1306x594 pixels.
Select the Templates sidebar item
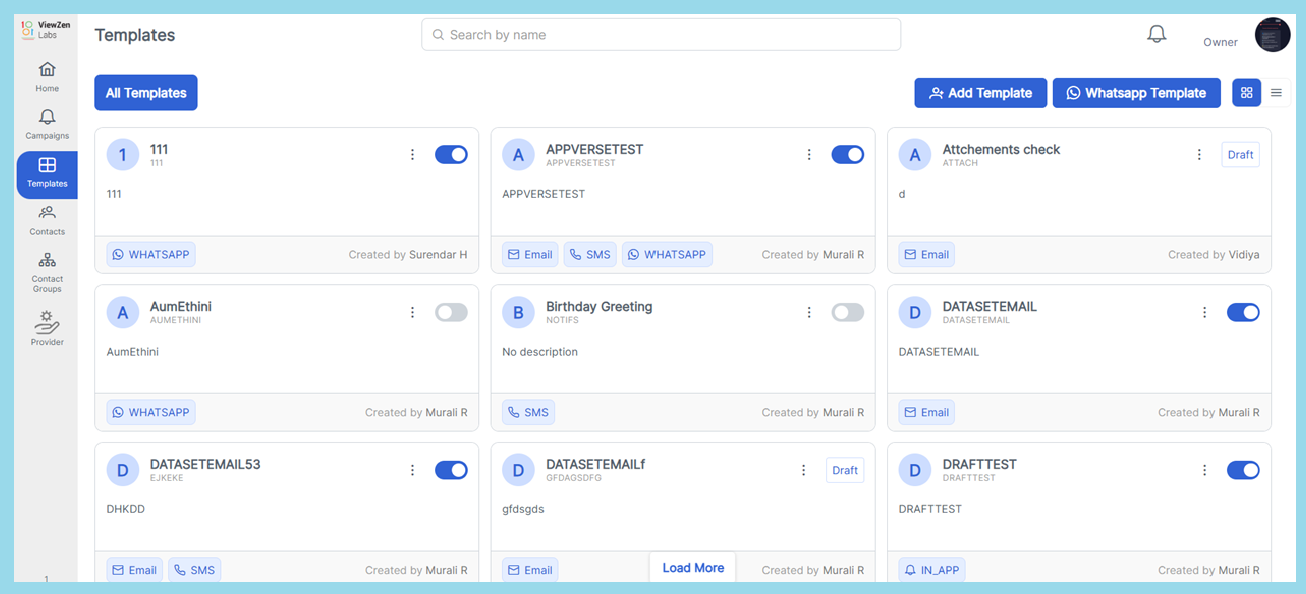click(47, 172)
